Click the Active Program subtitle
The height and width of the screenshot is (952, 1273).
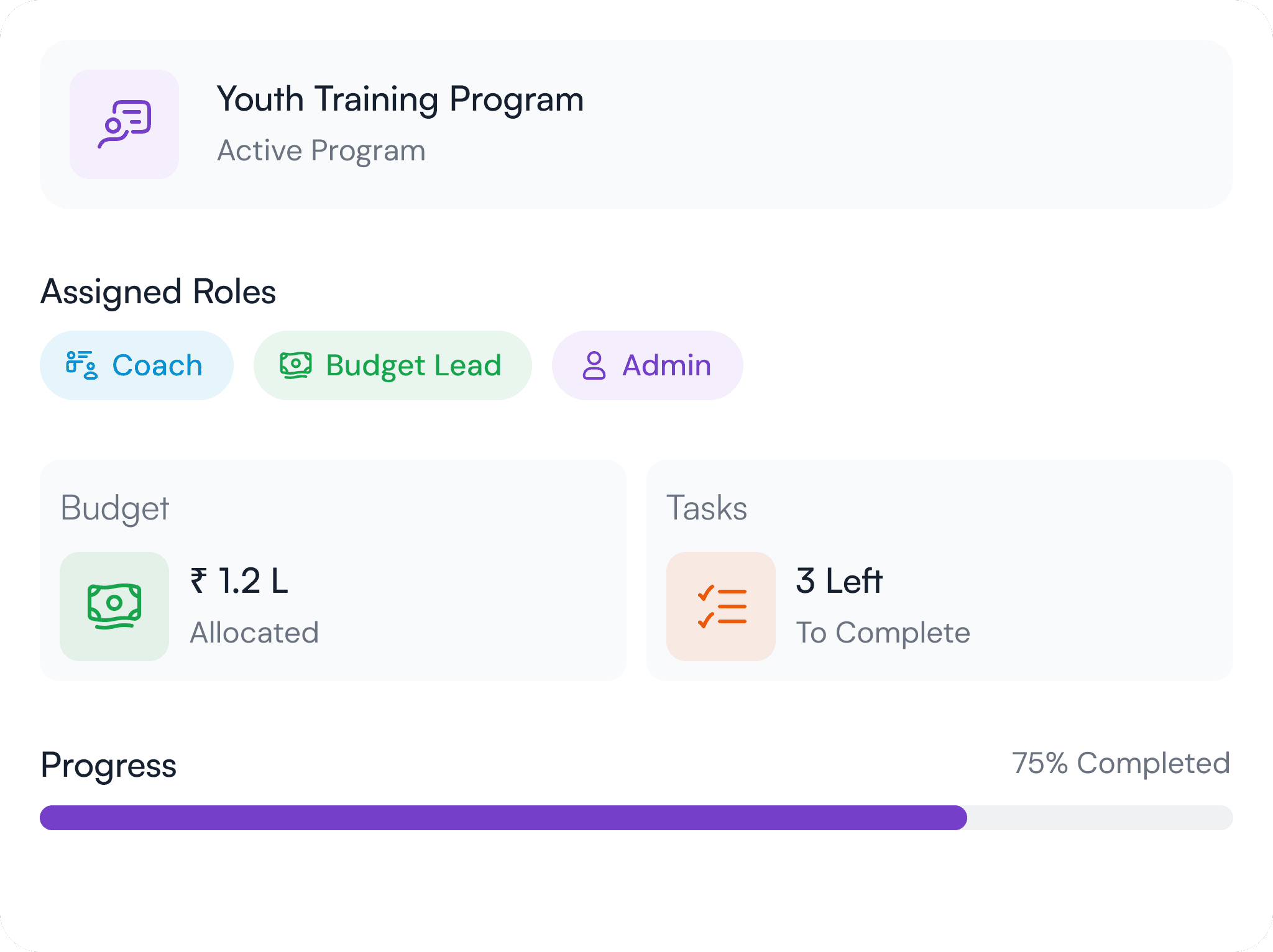pyautogui.click(x=321, y=150)
